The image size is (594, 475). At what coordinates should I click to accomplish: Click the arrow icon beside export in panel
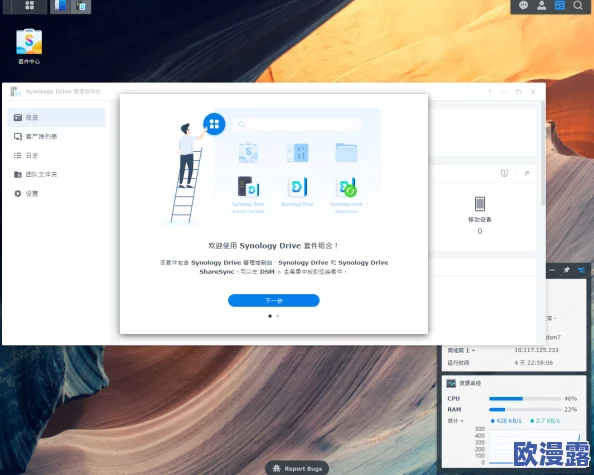[527, 173]
